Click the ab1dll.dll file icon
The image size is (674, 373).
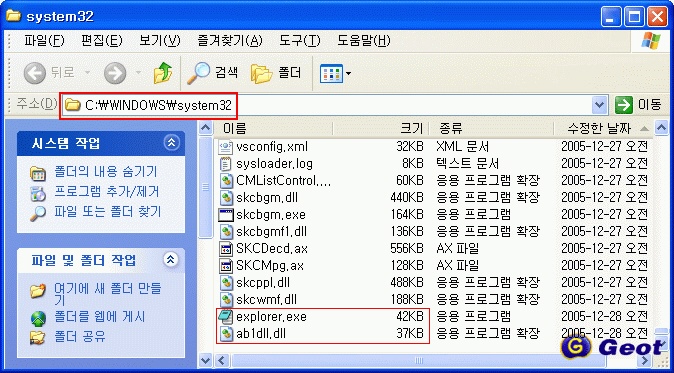point(226,333)
